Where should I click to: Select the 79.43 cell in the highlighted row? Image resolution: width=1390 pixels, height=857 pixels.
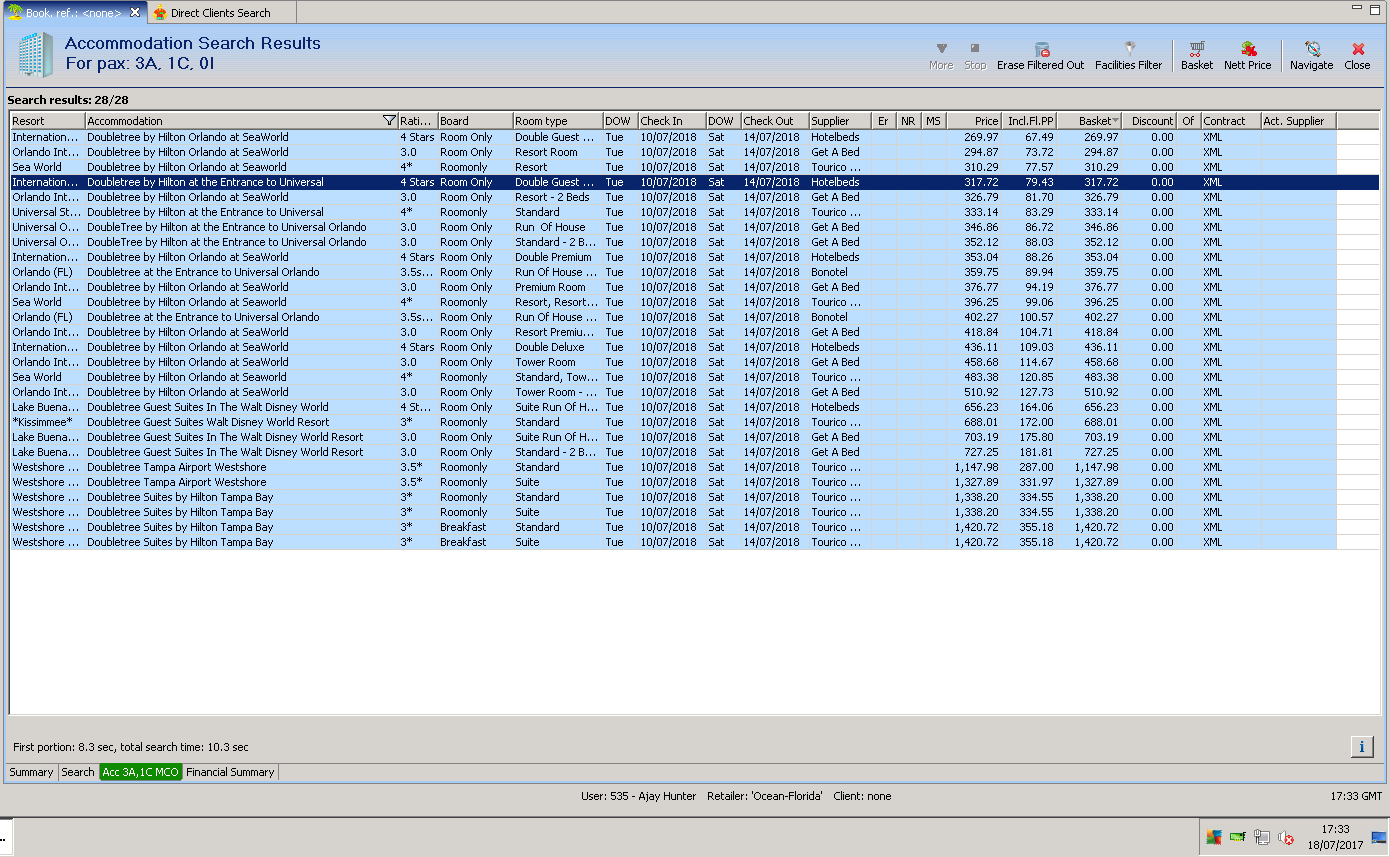(x=1029, y=182)
